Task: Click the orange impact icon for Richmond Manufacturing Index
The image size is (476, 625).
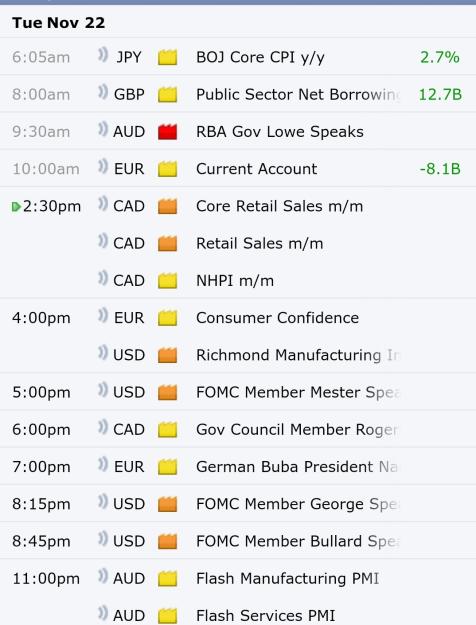Action: (x=167, y=355)
